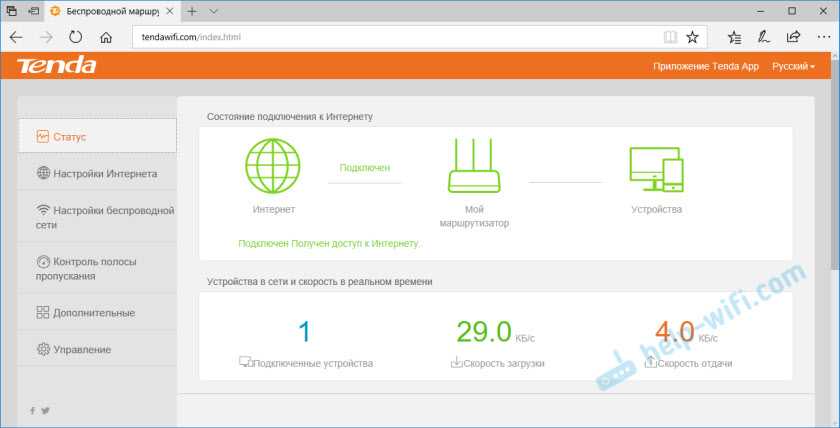Click the green Internet globe icon
Screen dimensions: 840x428
pyautogui.click(x=274, y=165)
